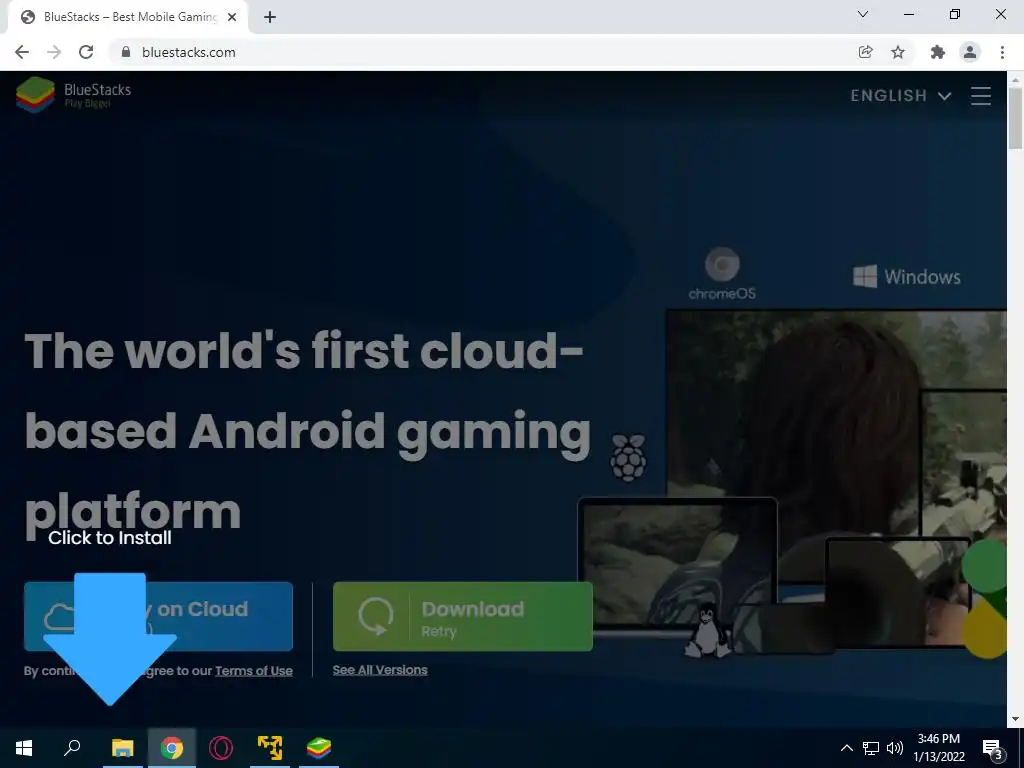Image resolution: width=1024 pixels, height=768 pixels.
Task: Click the scrollbar down arrow
Action: point(1015,719)
